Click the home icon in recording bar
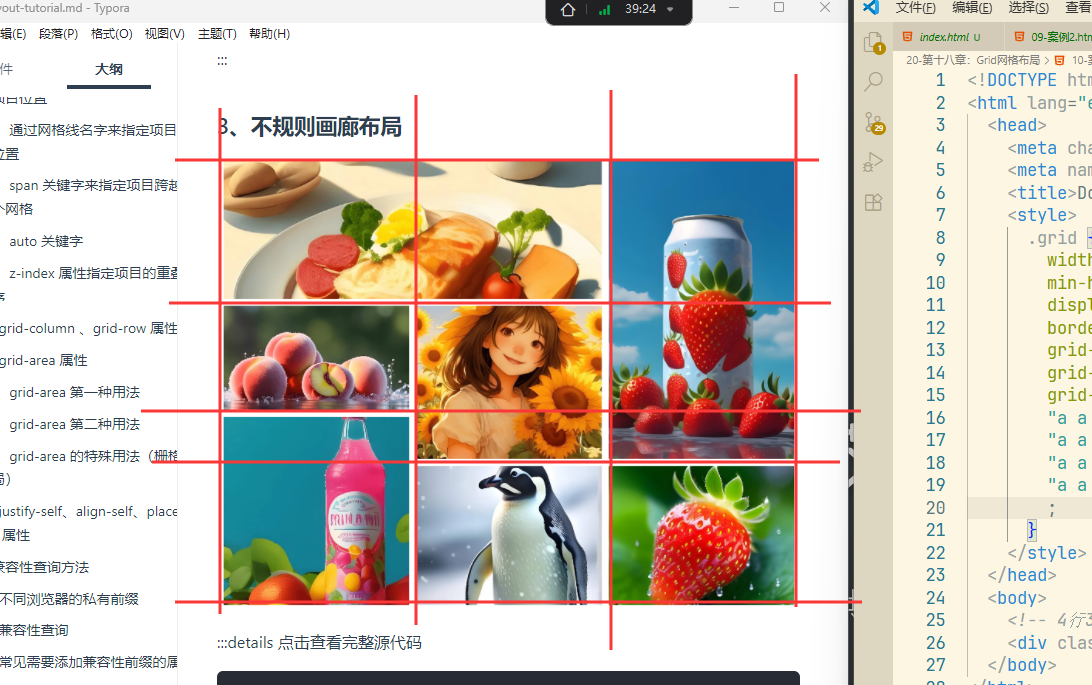Image resolution: width=1092 pixels, height=685 pixels. tap(568, 10)
